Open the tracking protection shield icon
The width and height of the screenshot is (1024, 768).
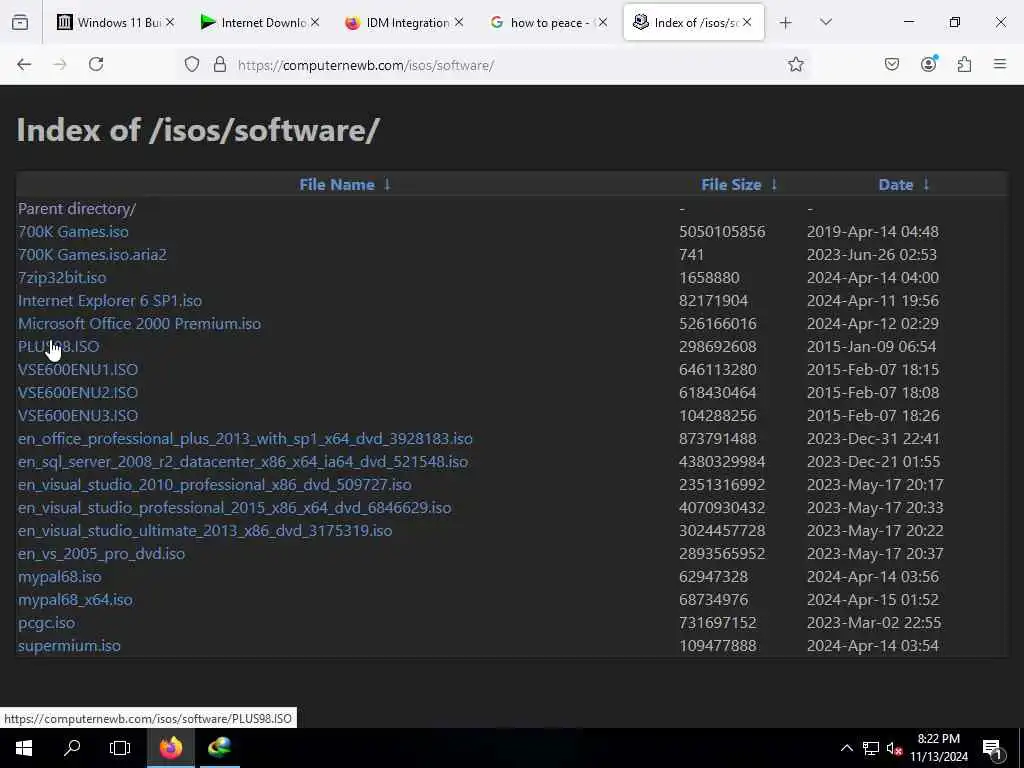coord(191,64)
